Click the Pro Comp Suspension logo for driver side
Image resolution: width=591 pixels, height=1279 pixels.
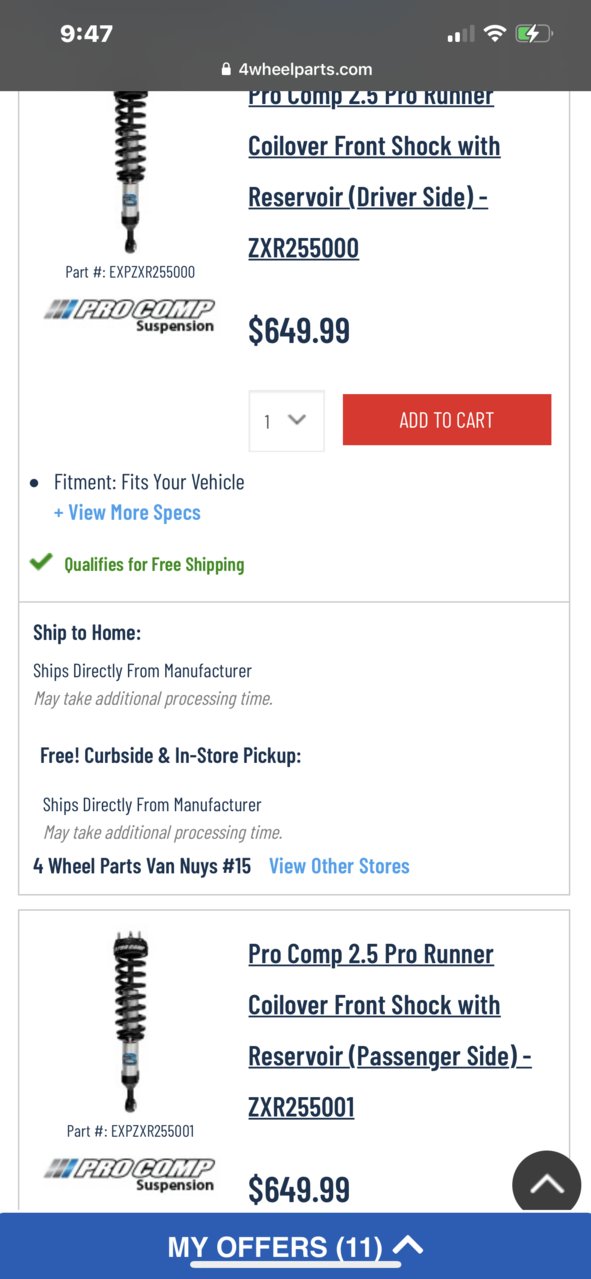pyautogui.click(x=130, y=315)
